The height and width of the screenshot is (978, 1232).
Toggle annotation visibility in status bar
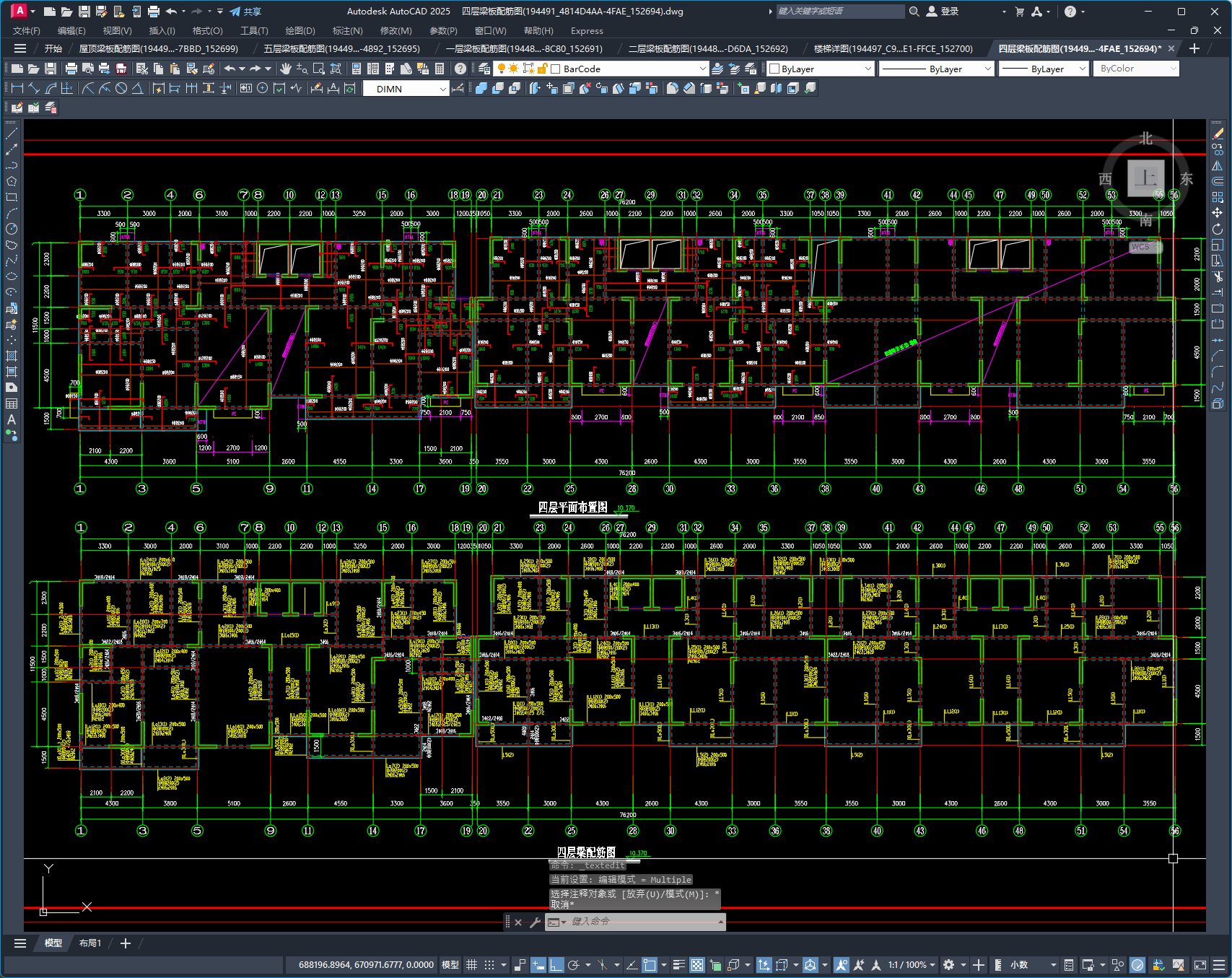pos(841,964)
